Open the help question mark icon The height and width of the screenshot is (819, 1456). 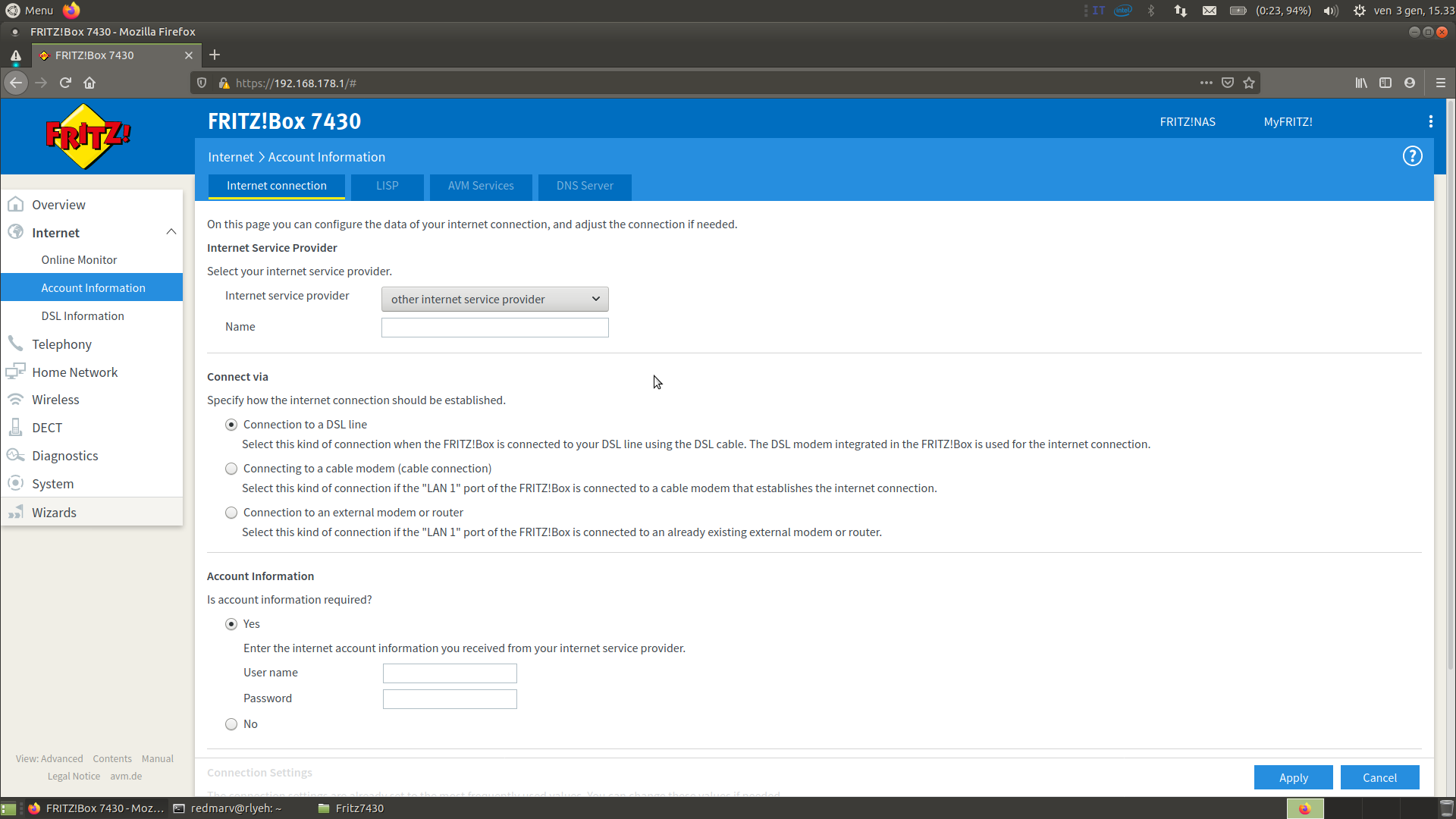tap(1412, 156)
